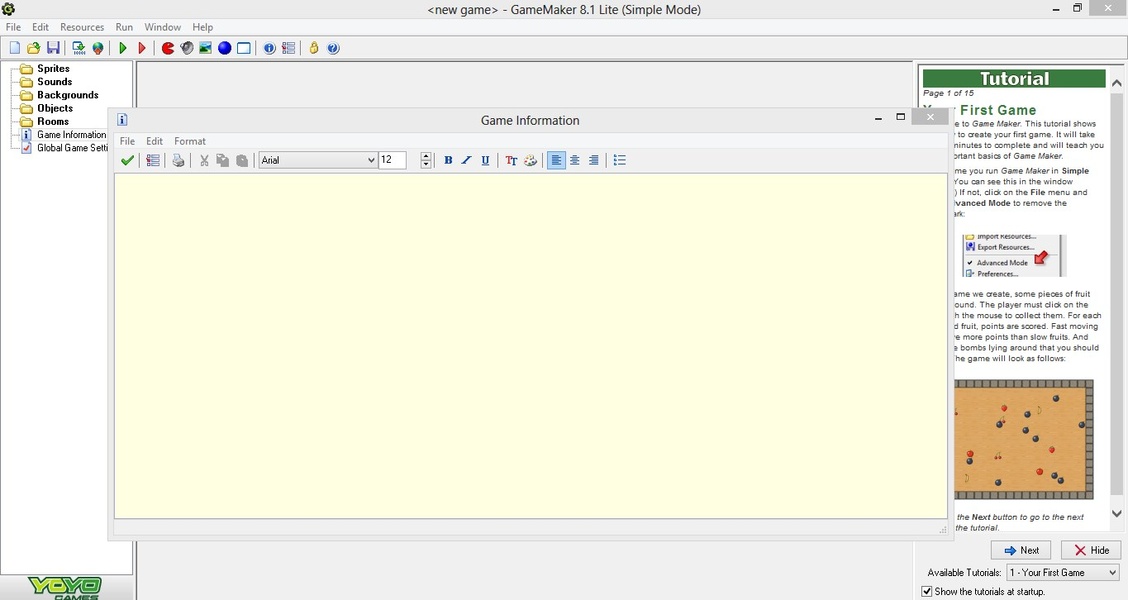Select Sprites folder in resource tree
Image resolution: width=1128 pixels, height=600 pixels.
53,69
